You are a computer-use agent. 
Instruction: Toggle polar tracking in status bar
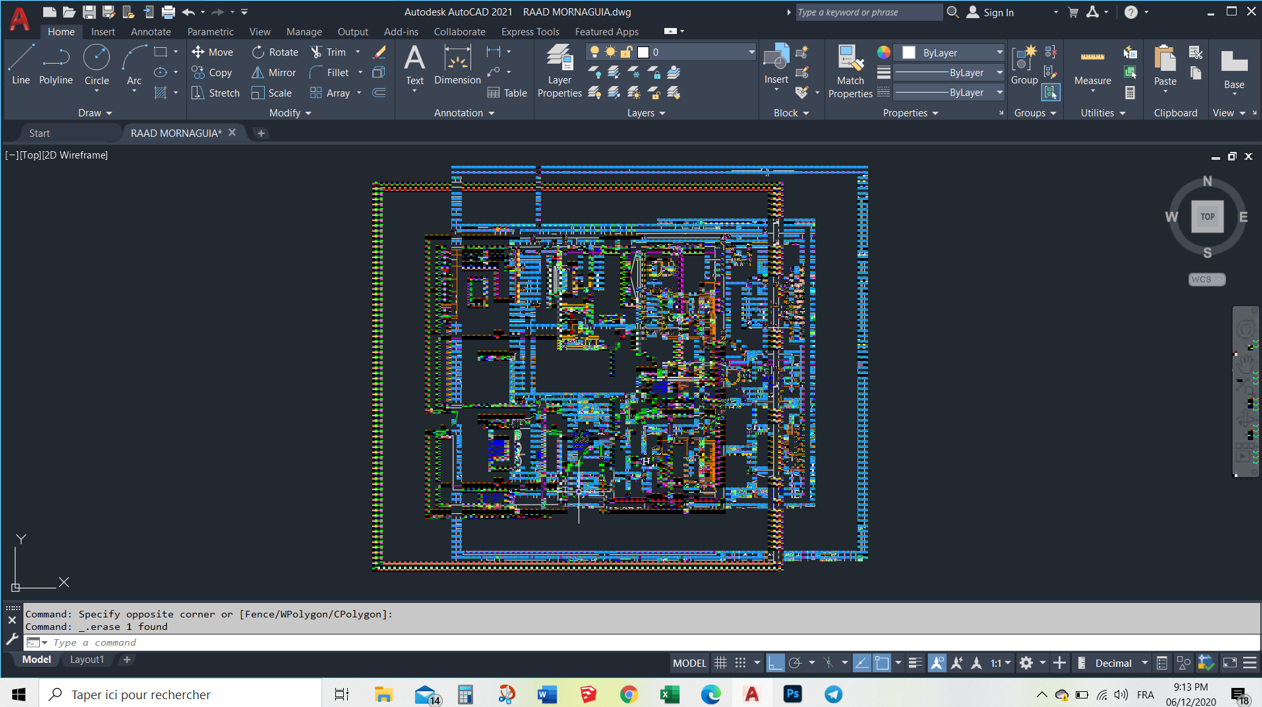click(x=795, y=663)
